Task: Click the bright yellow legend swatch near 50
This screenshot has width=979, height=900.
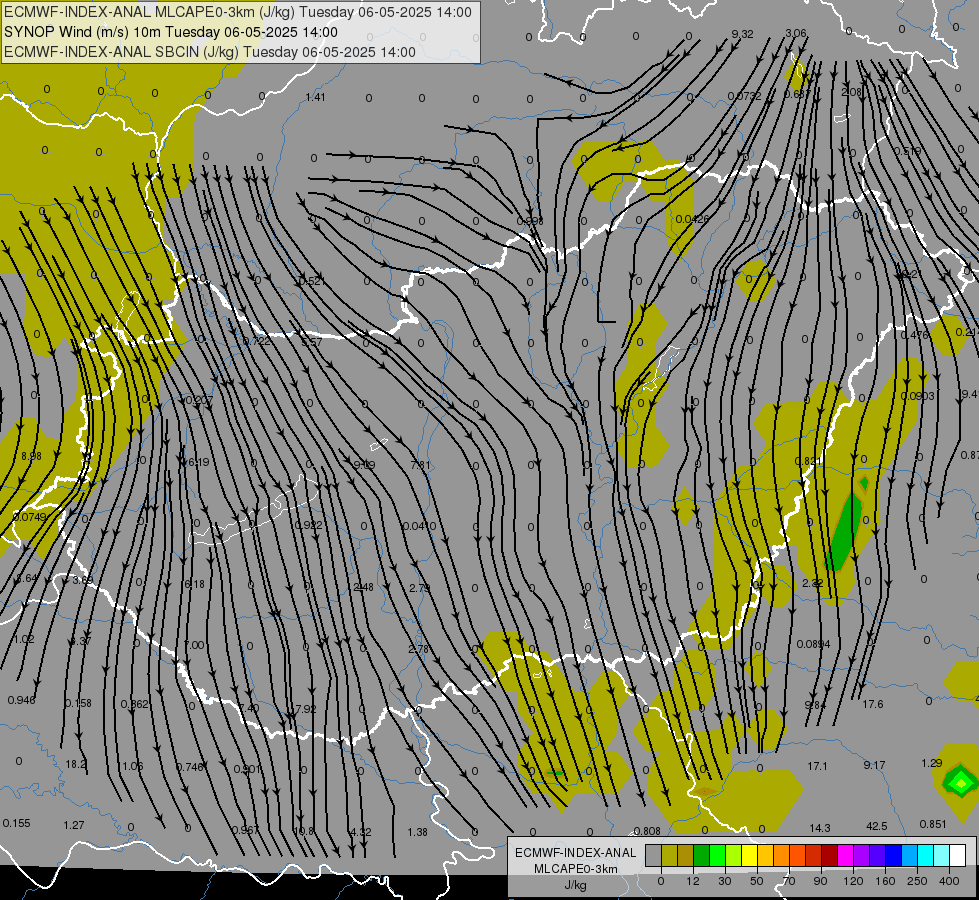Action: pos(749,855)
